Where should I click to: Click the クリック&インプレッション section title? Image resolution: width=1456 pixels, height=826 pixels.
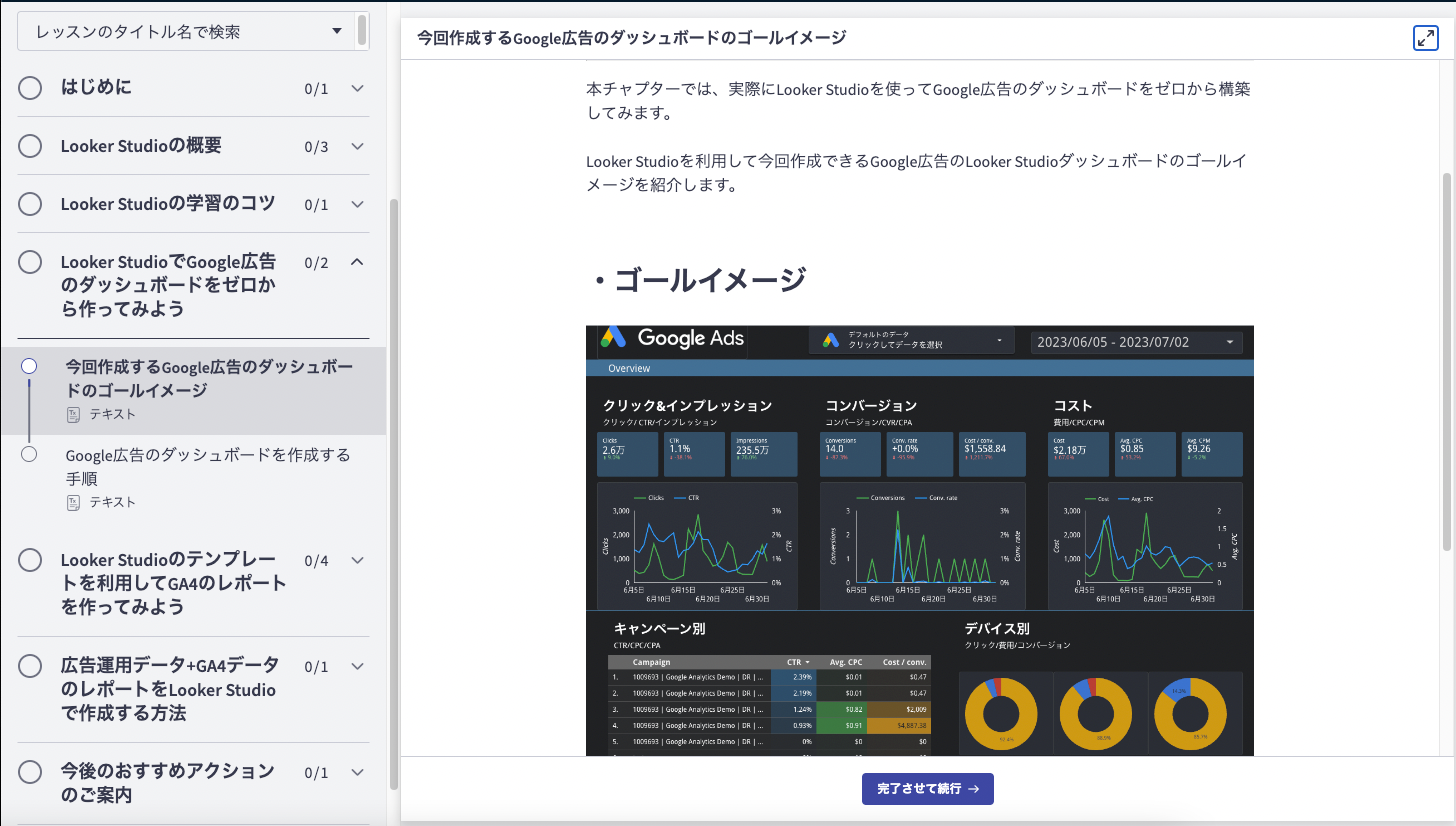coord(687,406)
